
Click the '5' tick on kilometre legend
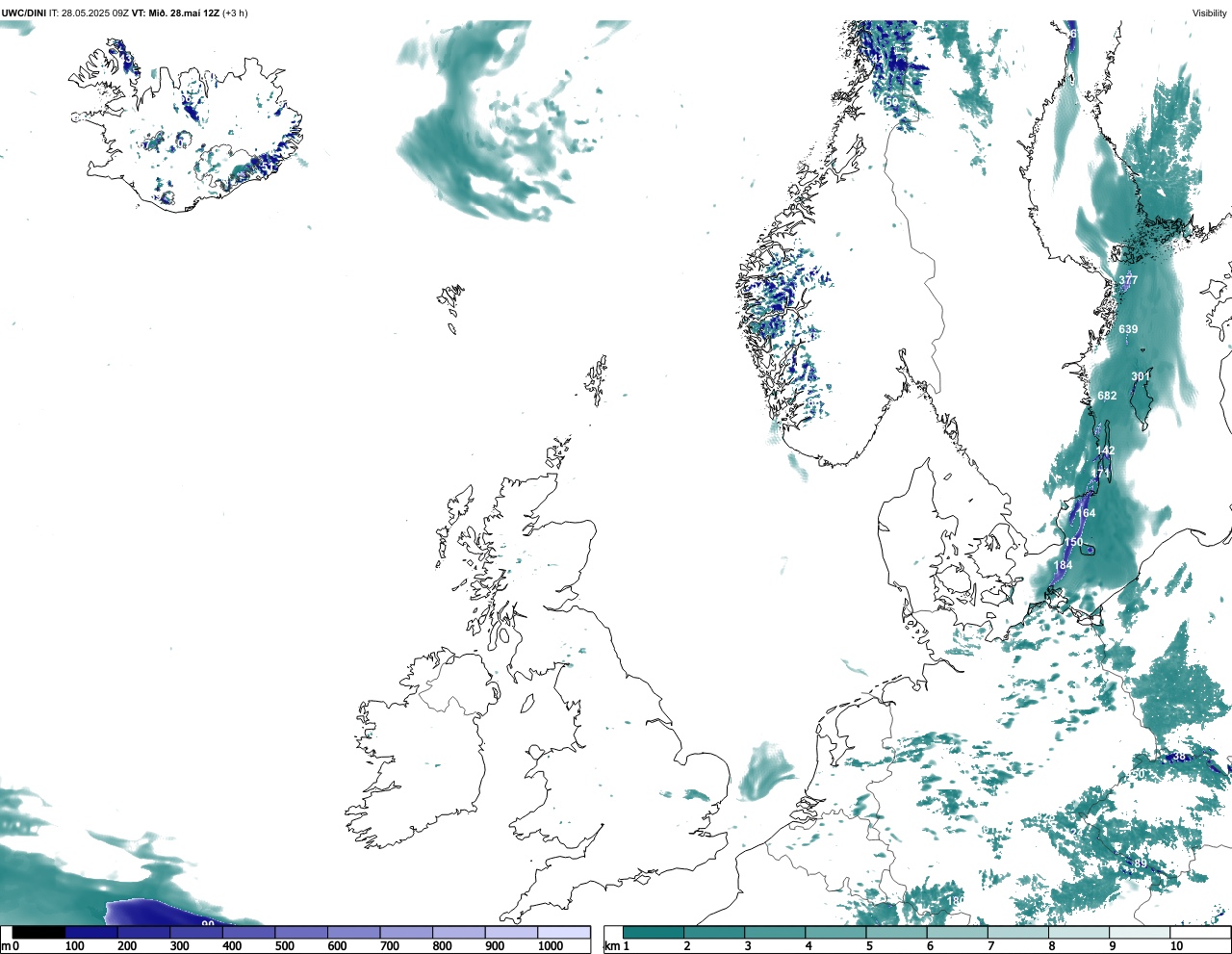[x=869, y=946]
